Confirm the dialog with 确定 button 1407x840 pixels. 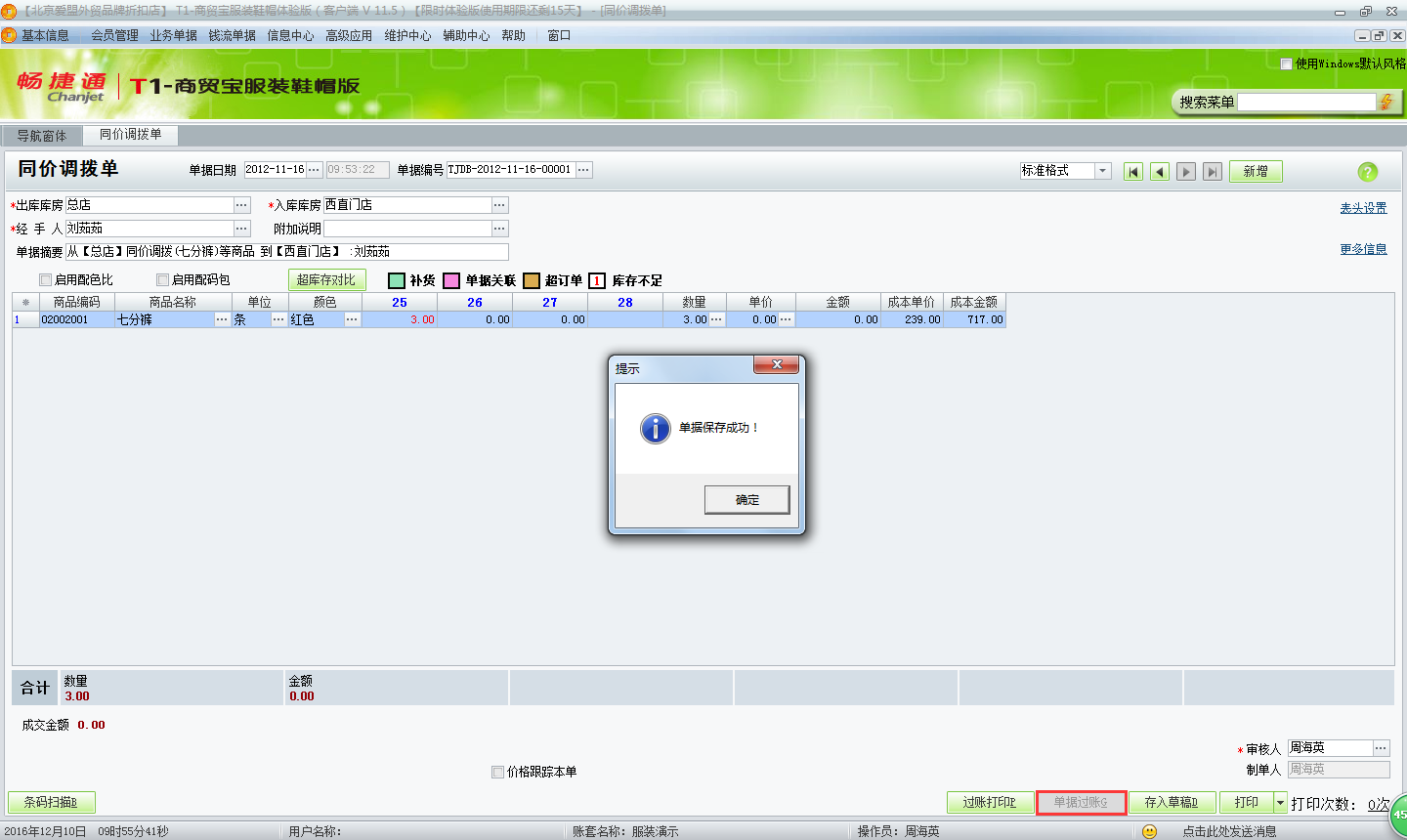pyautogui.click(x=746, y=499)
